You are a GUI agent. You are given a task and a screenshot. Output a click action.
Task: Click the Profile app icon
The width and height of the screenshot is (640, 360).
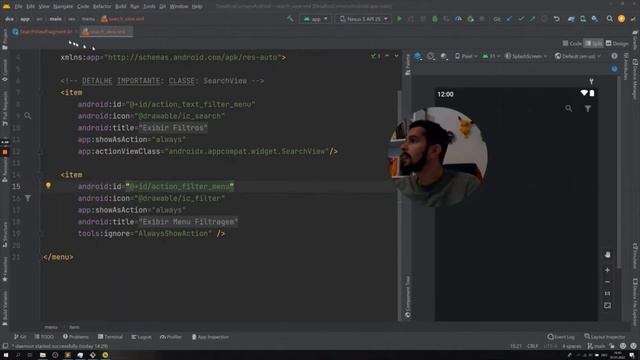pyautogui.click(x=458, y=19)
